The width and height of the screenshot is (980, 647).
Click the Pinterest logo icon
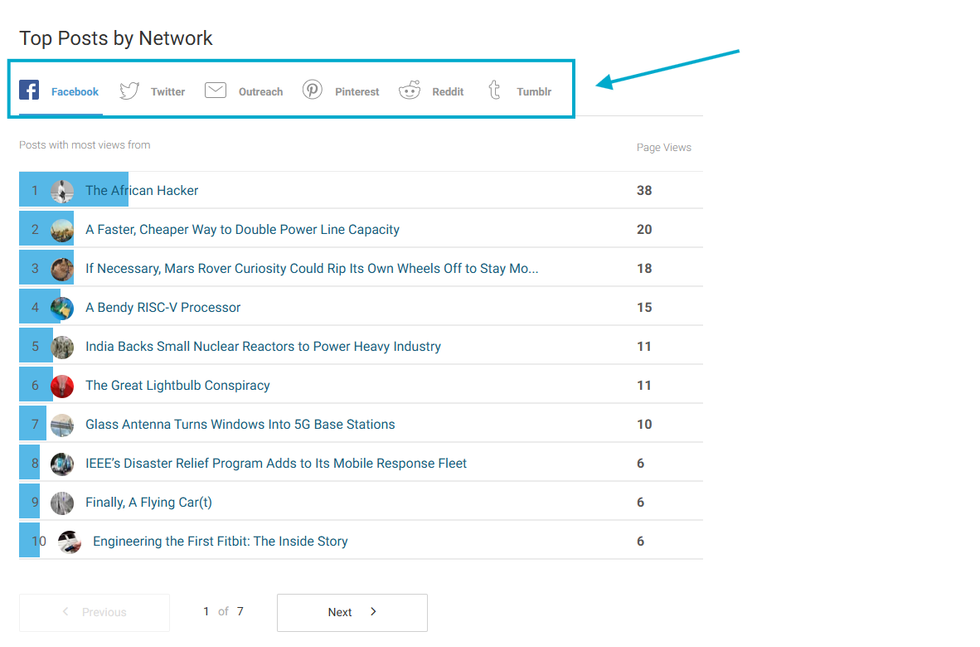click(313, 90)
